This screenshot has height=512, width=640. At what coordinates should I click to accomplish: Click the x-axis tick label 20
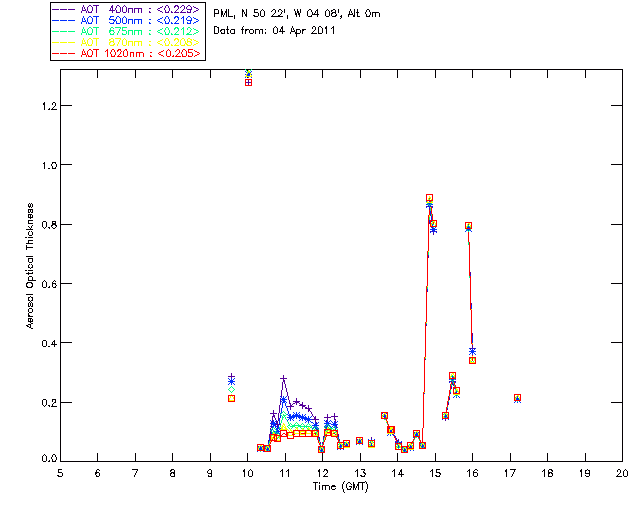(x=622, y=473)
